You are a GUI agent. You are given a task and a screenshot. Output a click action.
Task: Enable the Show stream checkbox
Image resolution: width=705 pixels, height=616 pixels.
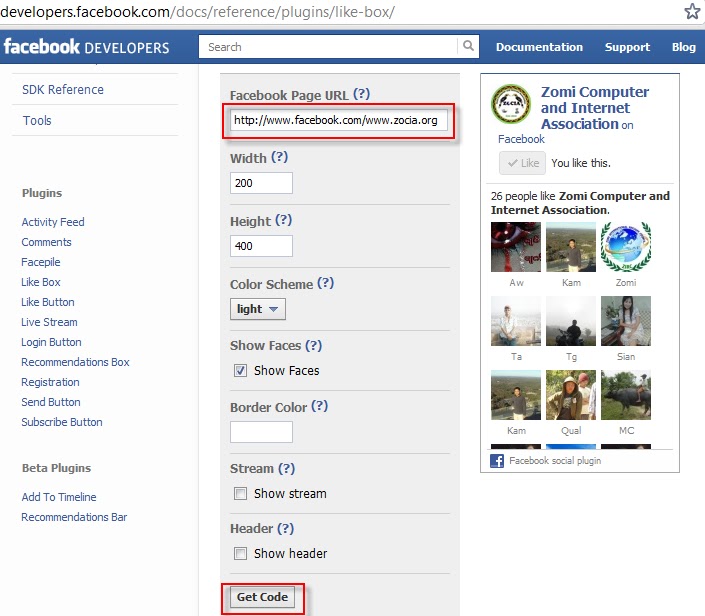241,494
